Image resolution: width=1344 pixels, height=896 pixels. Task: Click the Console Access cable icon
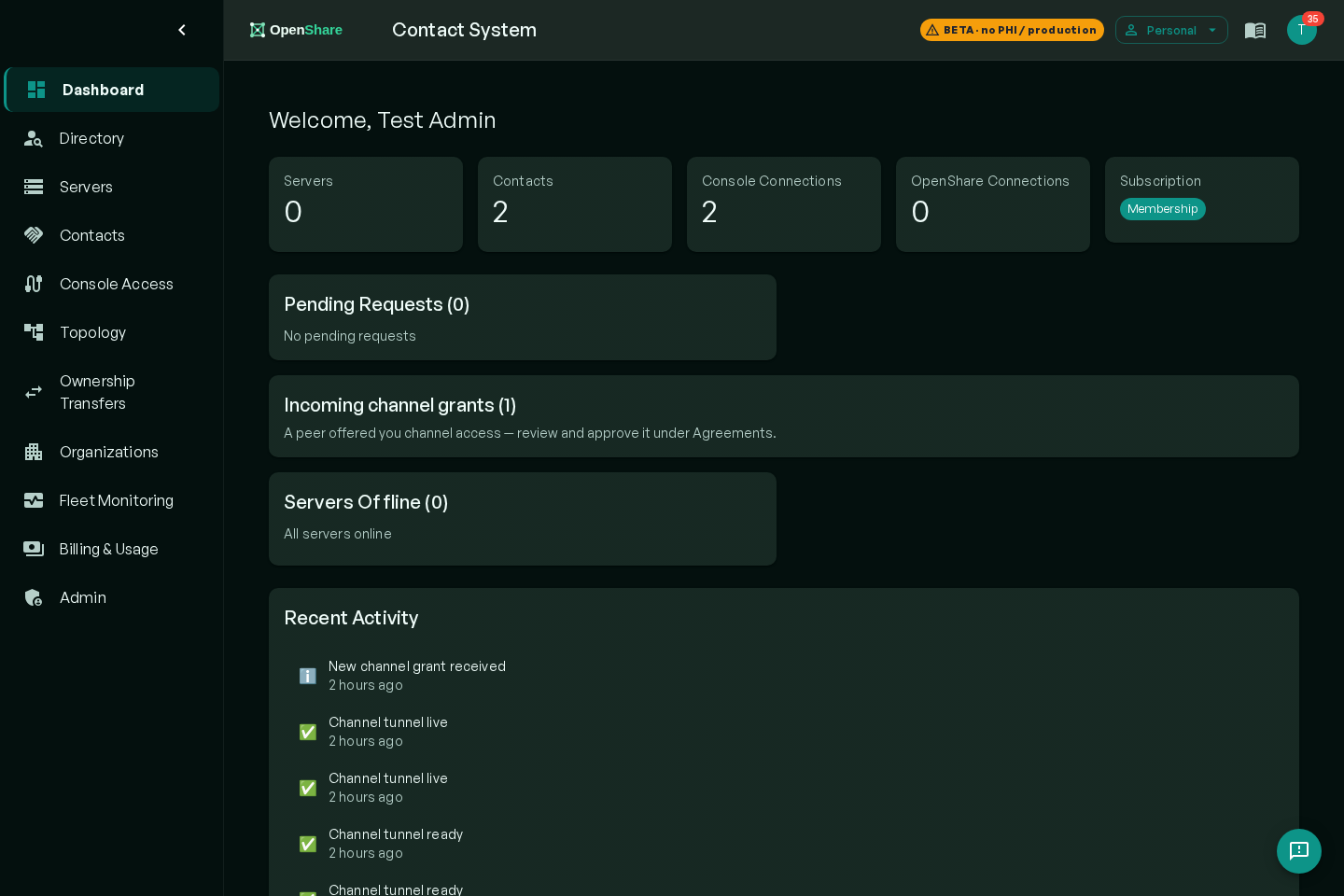34,284
